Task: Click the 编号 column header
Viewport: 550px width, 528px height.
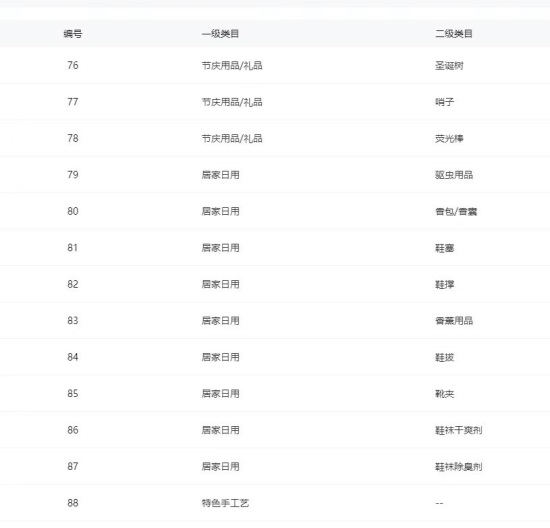Action: pyautogui.click(x=73, y=34)
